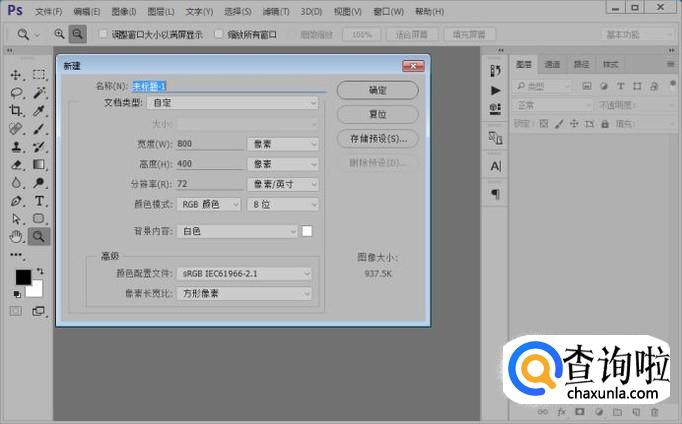This screenshot has width=682, height=424.
Task: Toggle the layer filtering switch
Action: click(672, 83)
